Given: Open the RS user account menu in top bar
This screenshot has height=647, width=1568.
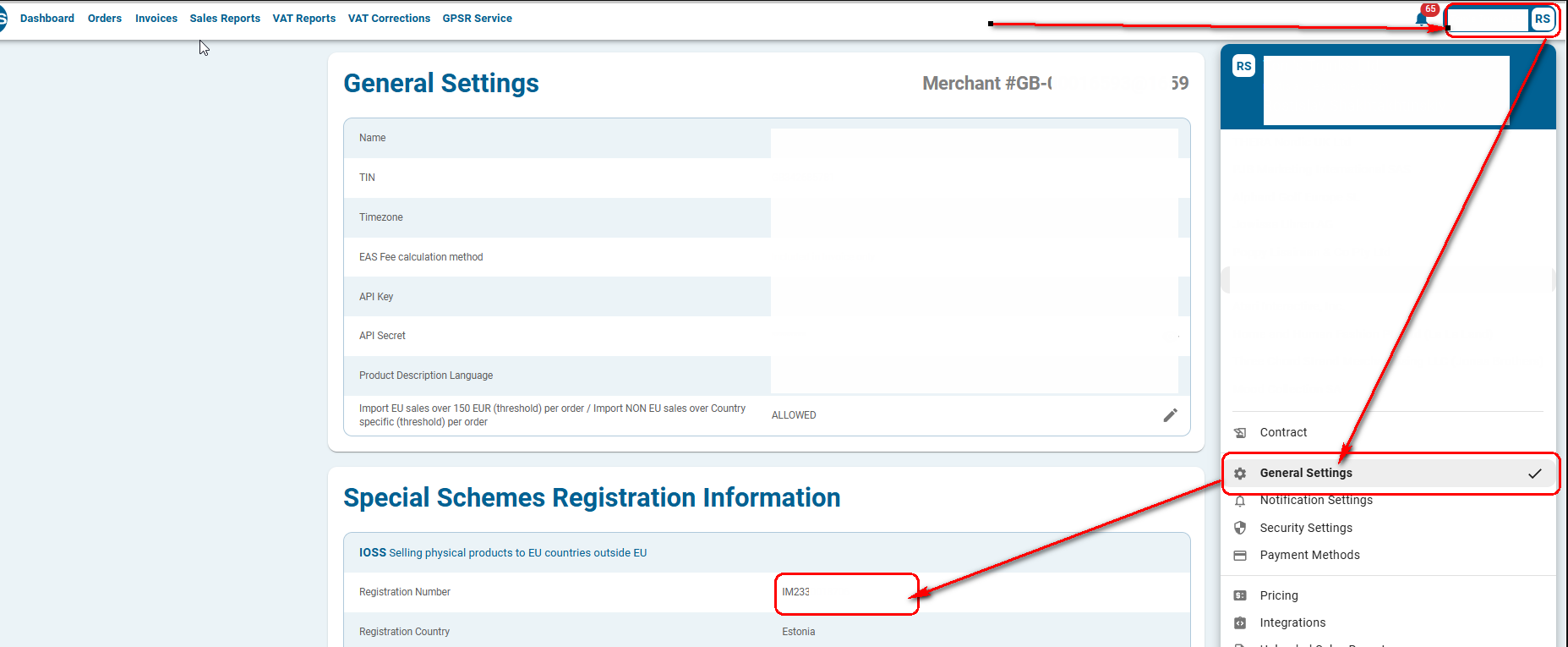Looking at the screenshot, I should [x=1542, y=19].
